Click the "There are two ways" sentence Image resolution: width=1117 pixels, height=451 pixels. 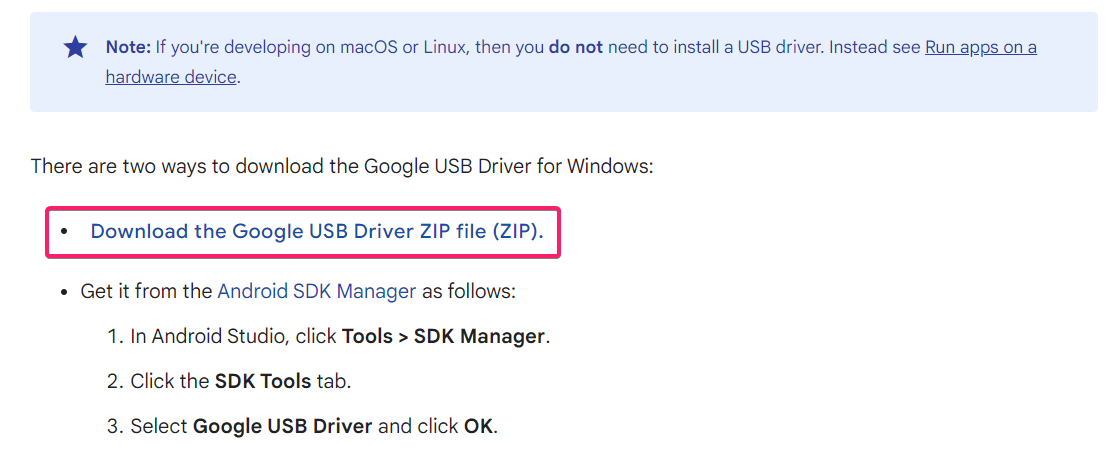point(342,165)
